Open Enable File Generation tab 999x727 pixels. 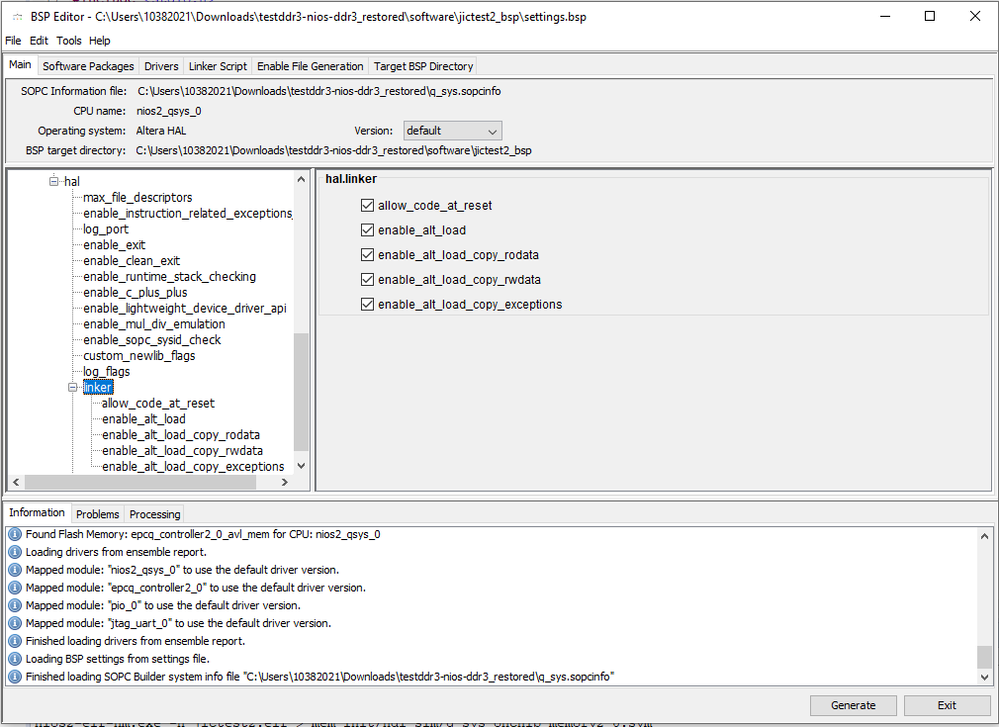[310, 66]
